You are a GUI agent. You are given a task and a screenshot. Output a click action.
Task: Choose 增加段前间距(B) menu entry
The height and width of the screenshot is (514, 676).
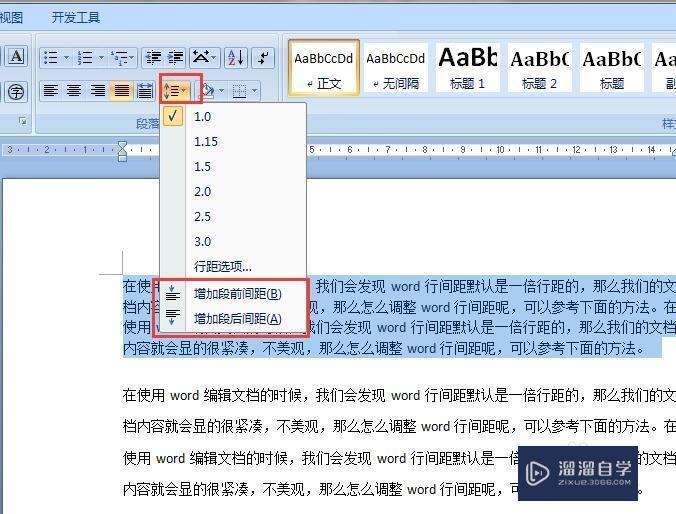point(233,294)
